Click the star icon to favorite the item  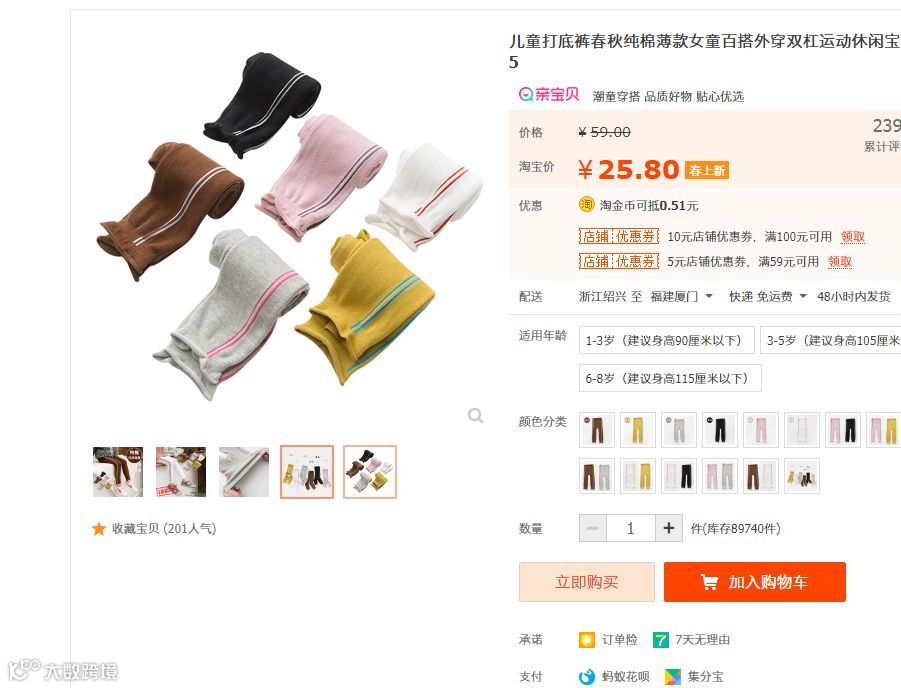pyautogui.click(x=99, y=529)
